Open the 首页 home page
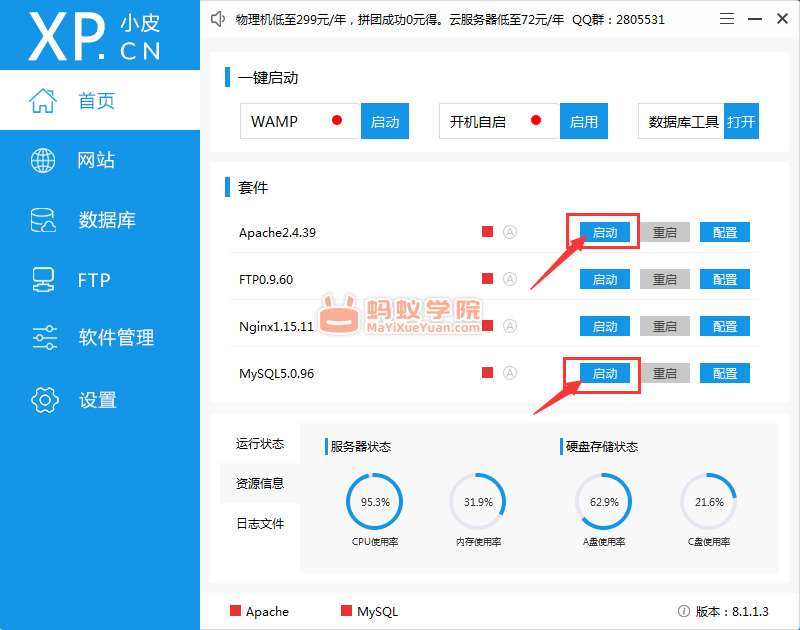The image size is (800, 630). coord(100,100)
